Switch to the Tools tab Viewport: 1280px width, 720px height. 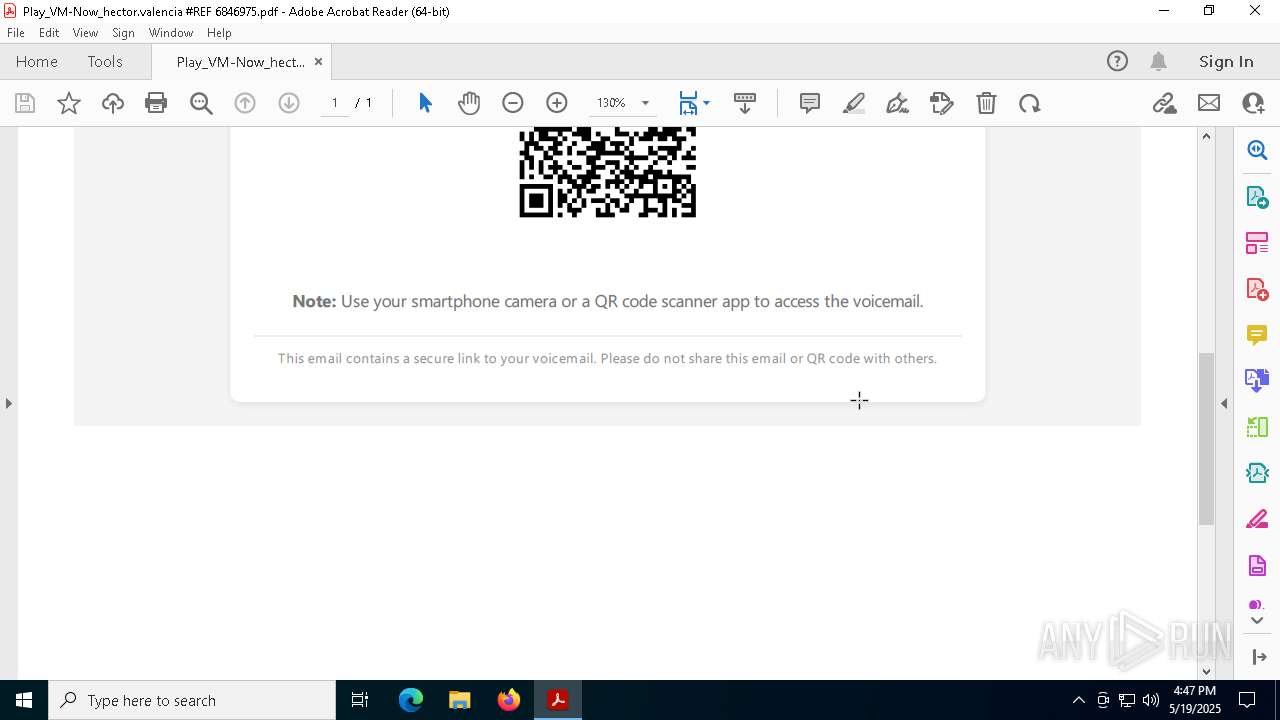[x=105, y=61]
